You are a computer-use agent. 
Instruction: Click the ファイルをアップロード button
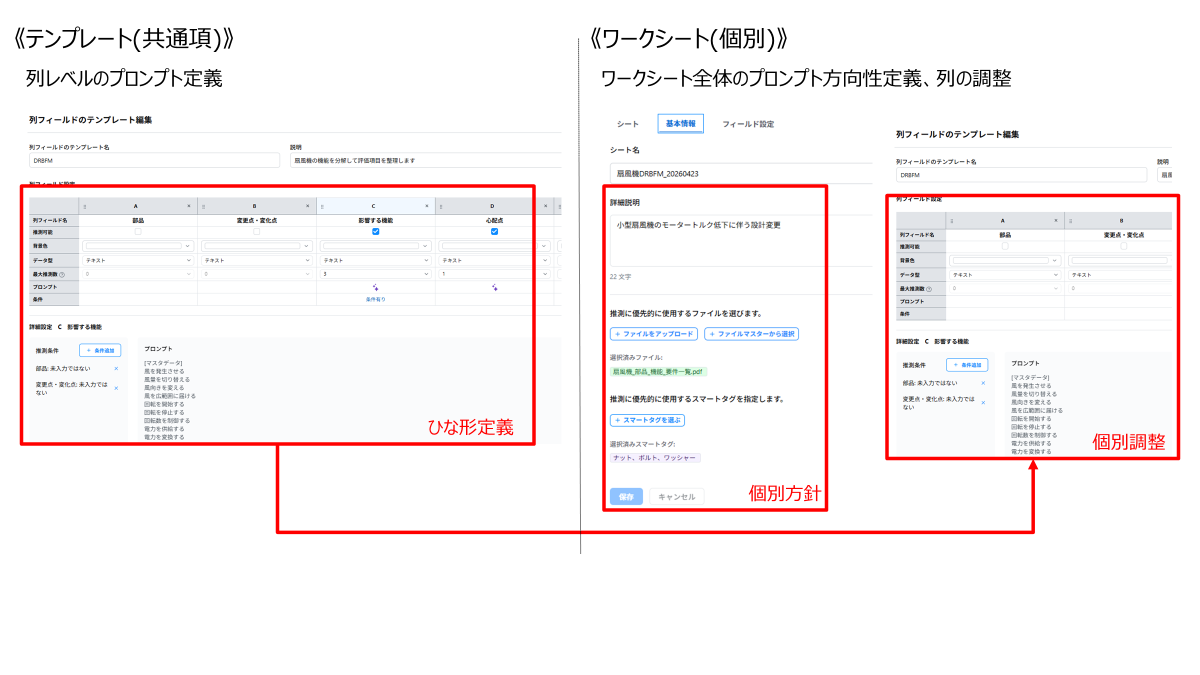[x=653, y=334]
